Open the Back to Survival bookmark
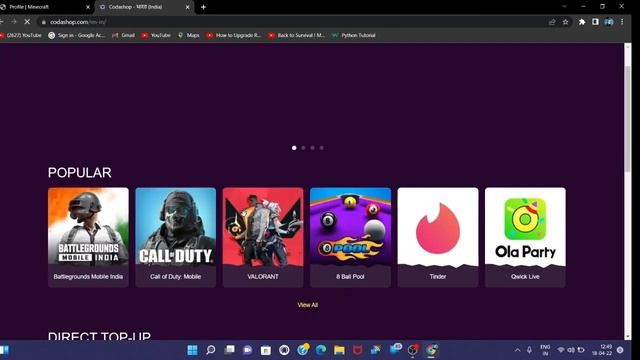Image resolution: width=640 pixels, height=360 pixels. point(297,36)
